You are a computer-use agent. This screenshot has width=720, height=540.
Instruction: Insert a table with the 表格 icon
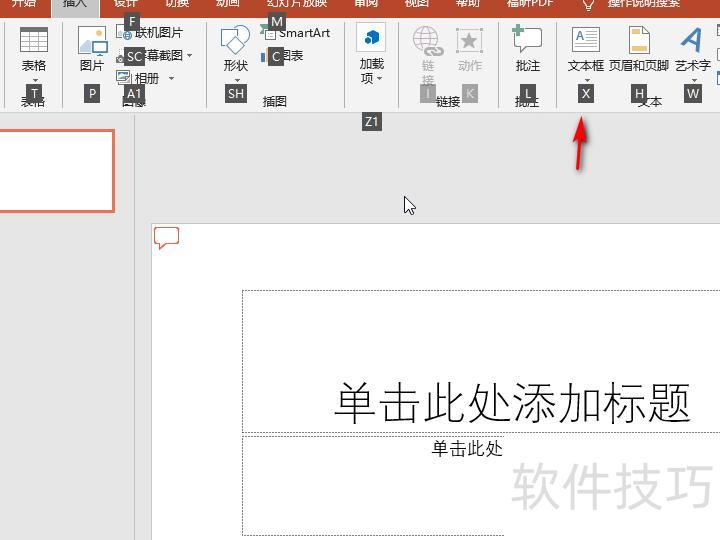click(34, 39)
